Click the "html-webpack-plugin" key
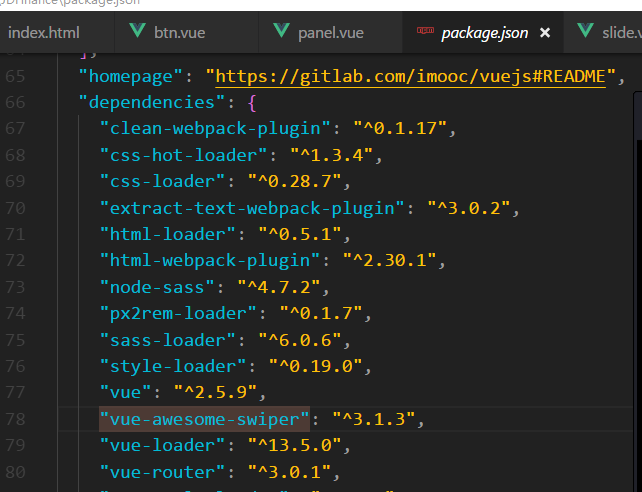 [x=210, y=260]
